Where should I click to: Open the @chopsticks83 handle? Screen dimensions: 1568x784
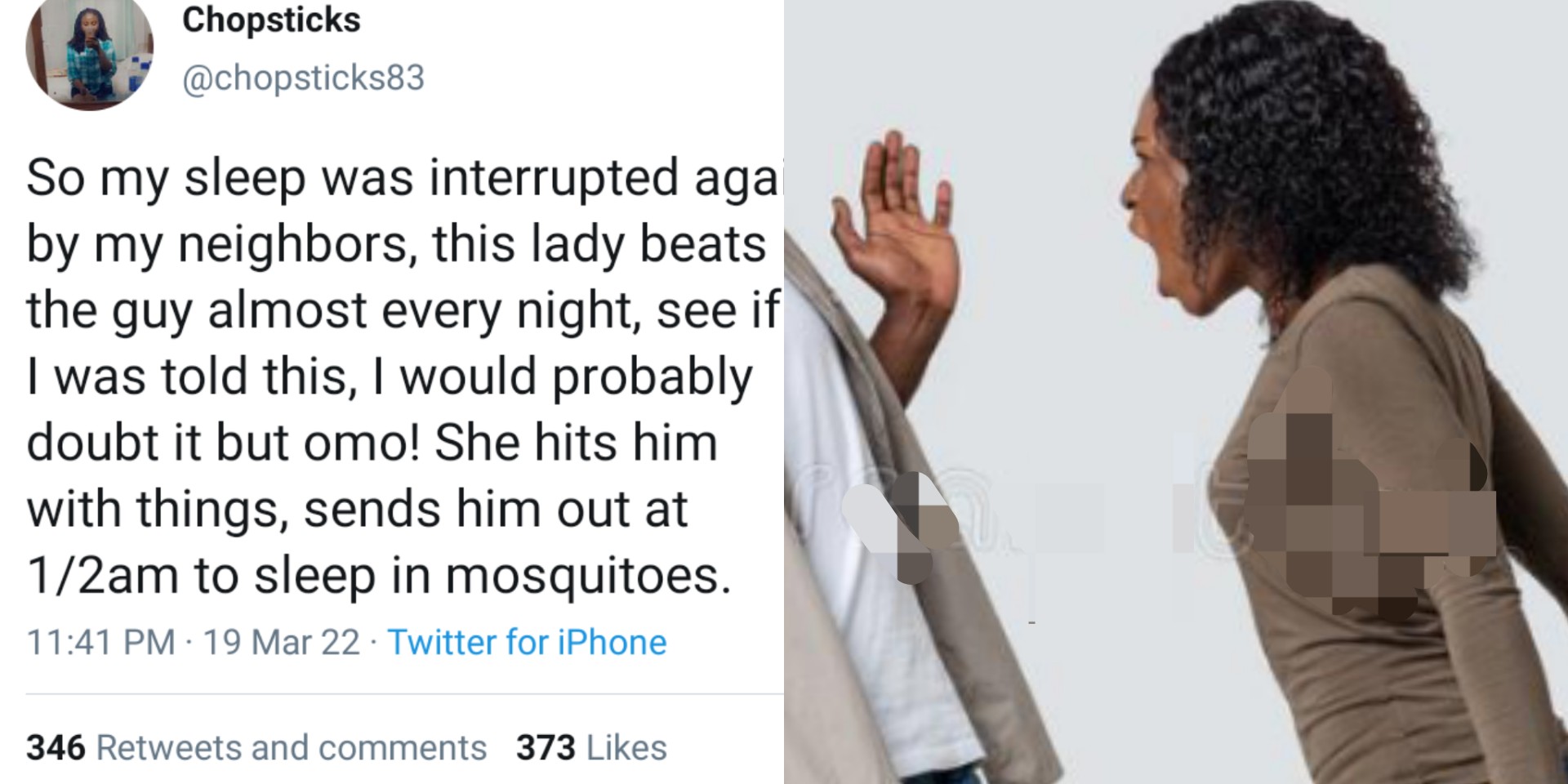(x=303, y=78)
